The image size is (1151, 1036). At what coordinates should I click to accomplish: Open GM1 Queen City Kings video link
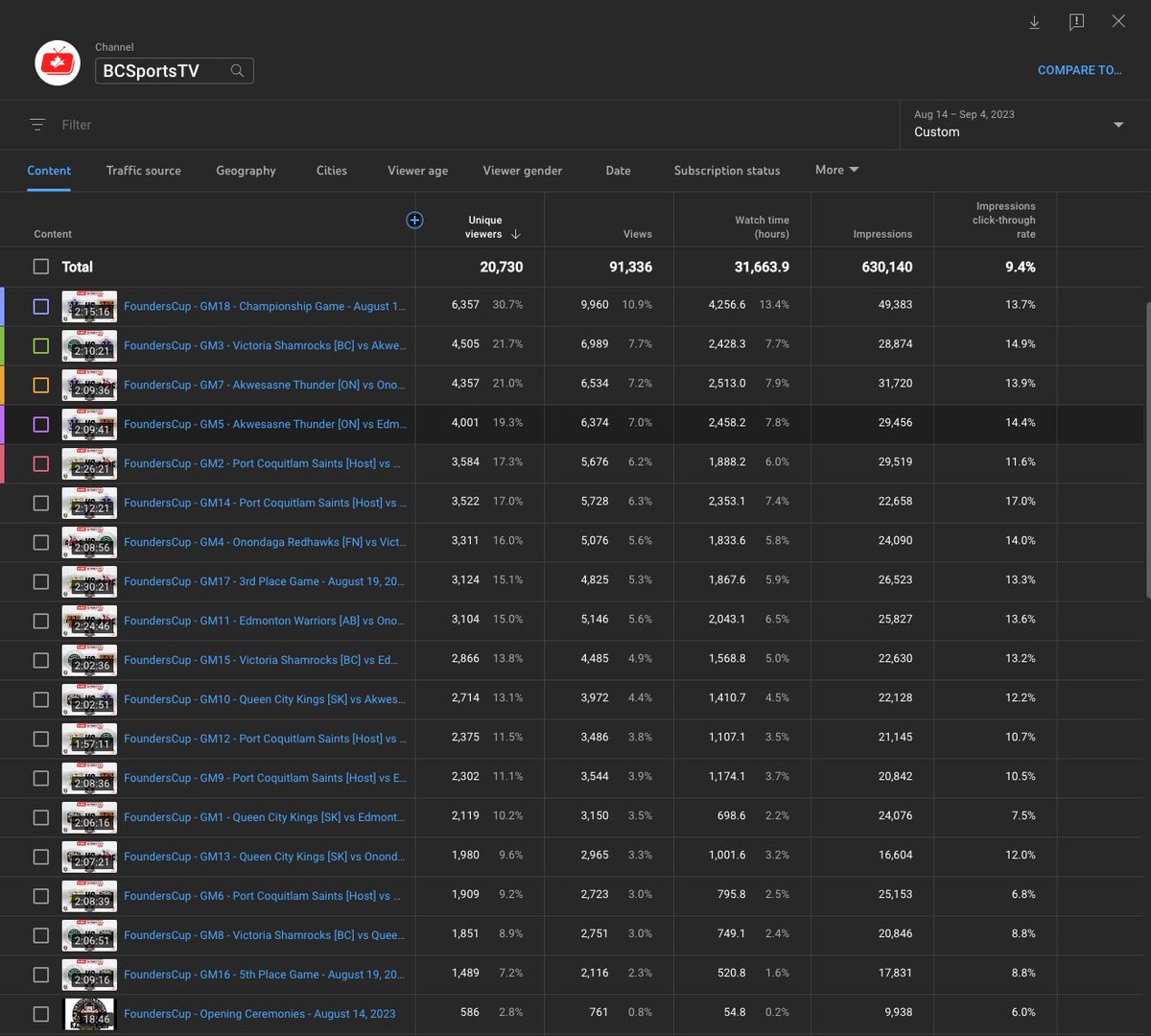265,817
